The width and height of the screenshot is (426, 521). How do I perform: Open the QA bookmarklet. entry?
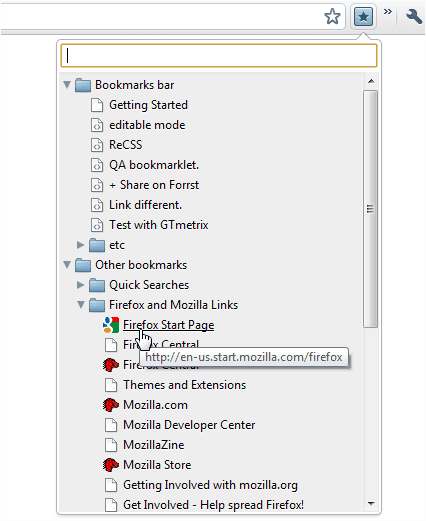[154, 165]
